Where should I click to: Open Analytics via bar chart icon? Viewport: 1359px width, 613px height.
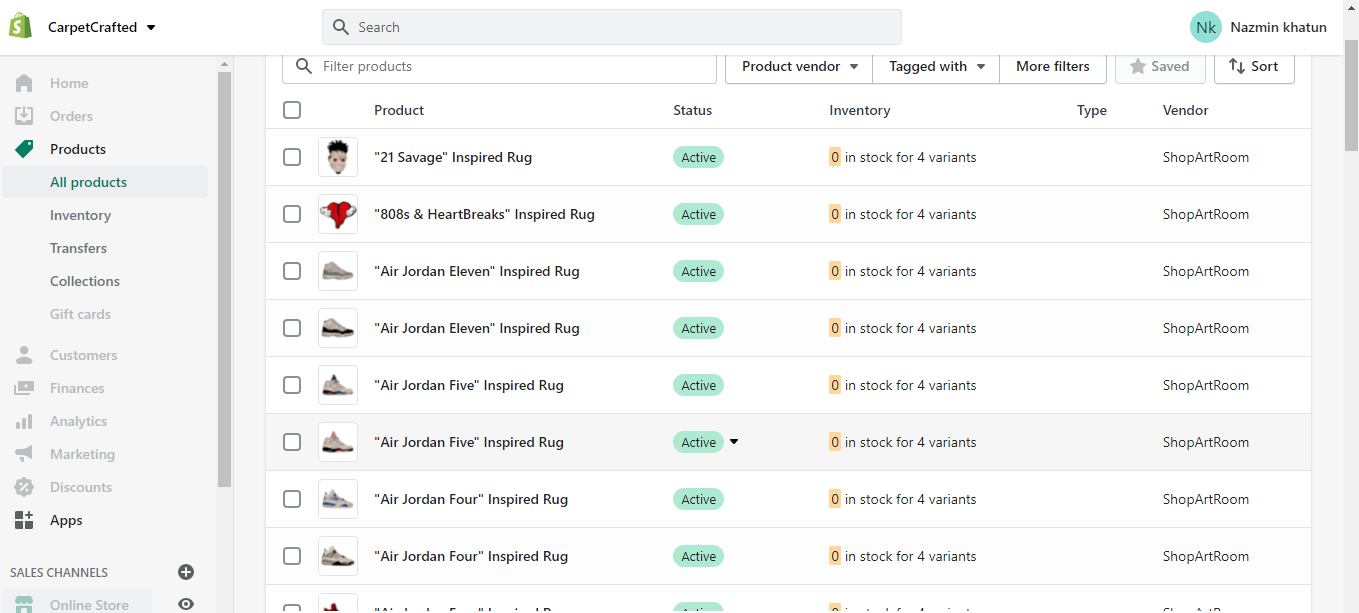click(x=24, y=421)
